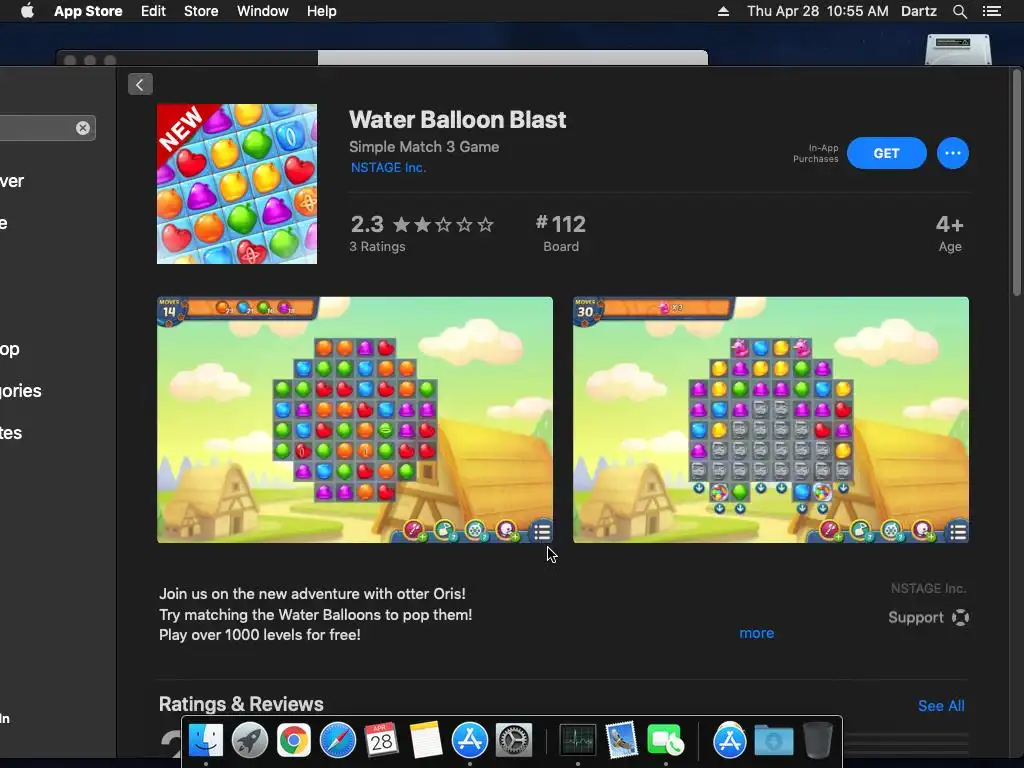
Task: View second gameplay screenshot with 30 moves
Action: tap(771, 420)
